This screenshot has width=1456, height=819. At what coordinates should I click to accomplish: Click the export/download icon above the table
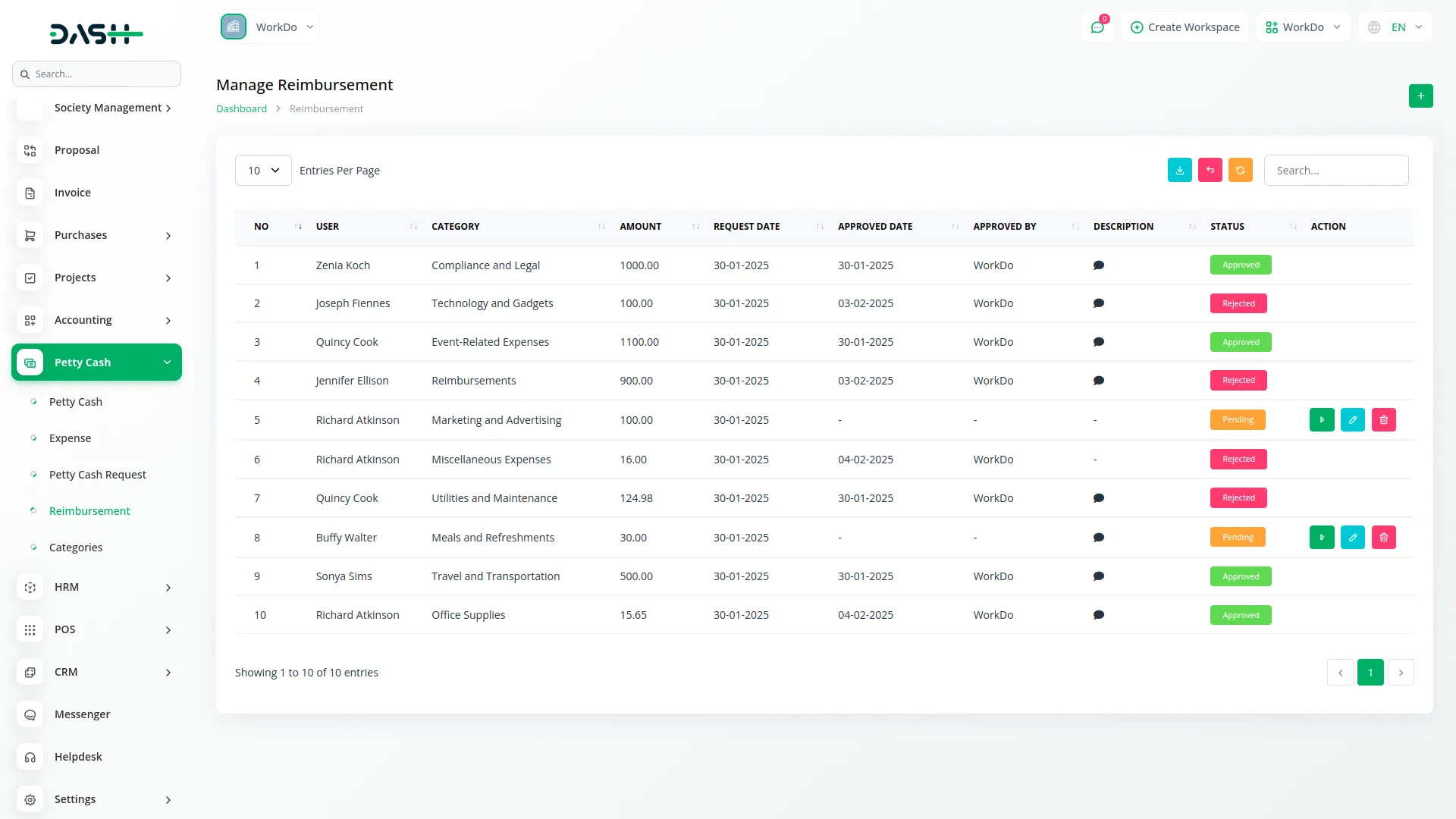pos(1179,170)
